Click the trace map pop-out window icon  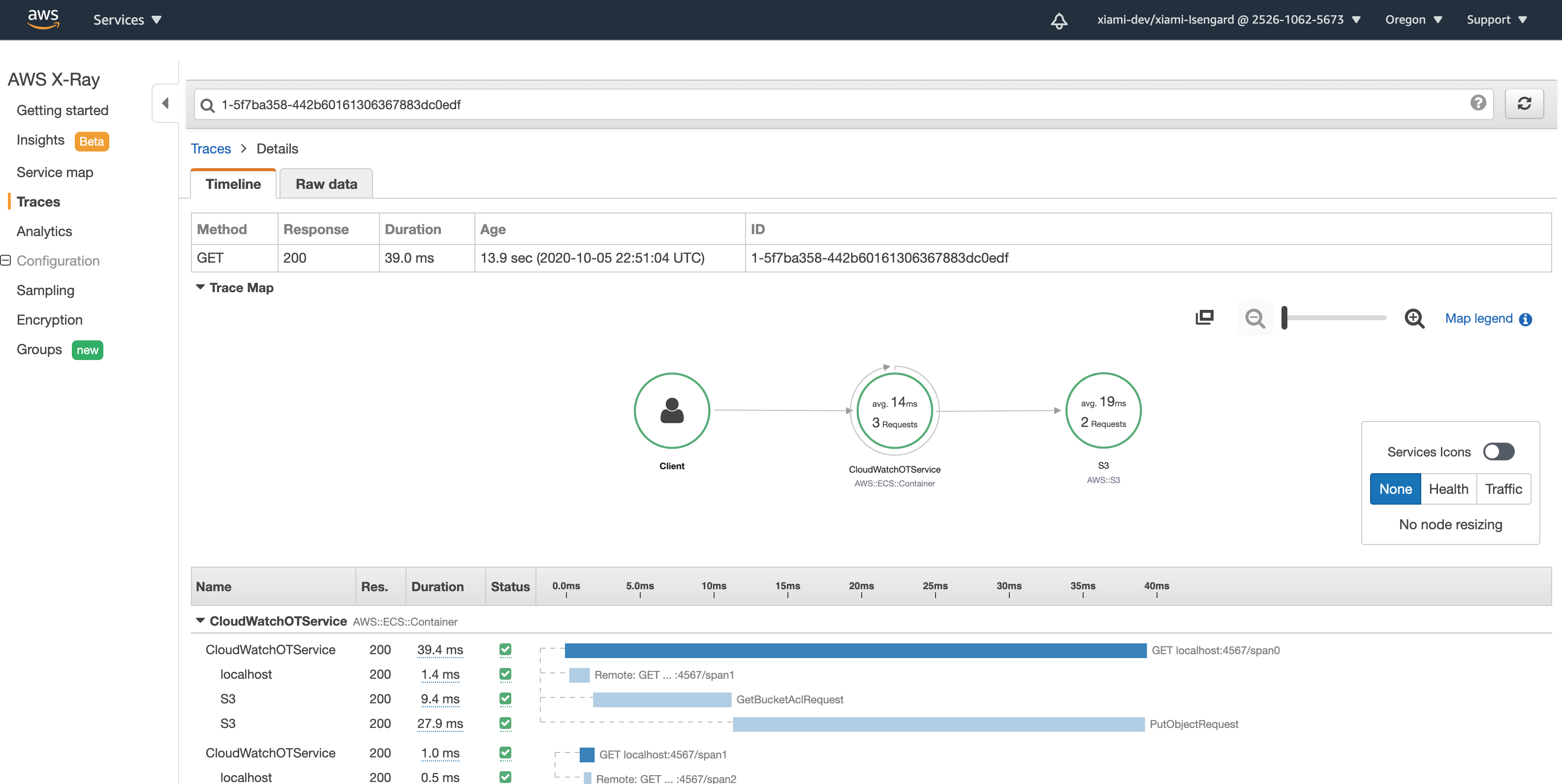point(1204,317)
